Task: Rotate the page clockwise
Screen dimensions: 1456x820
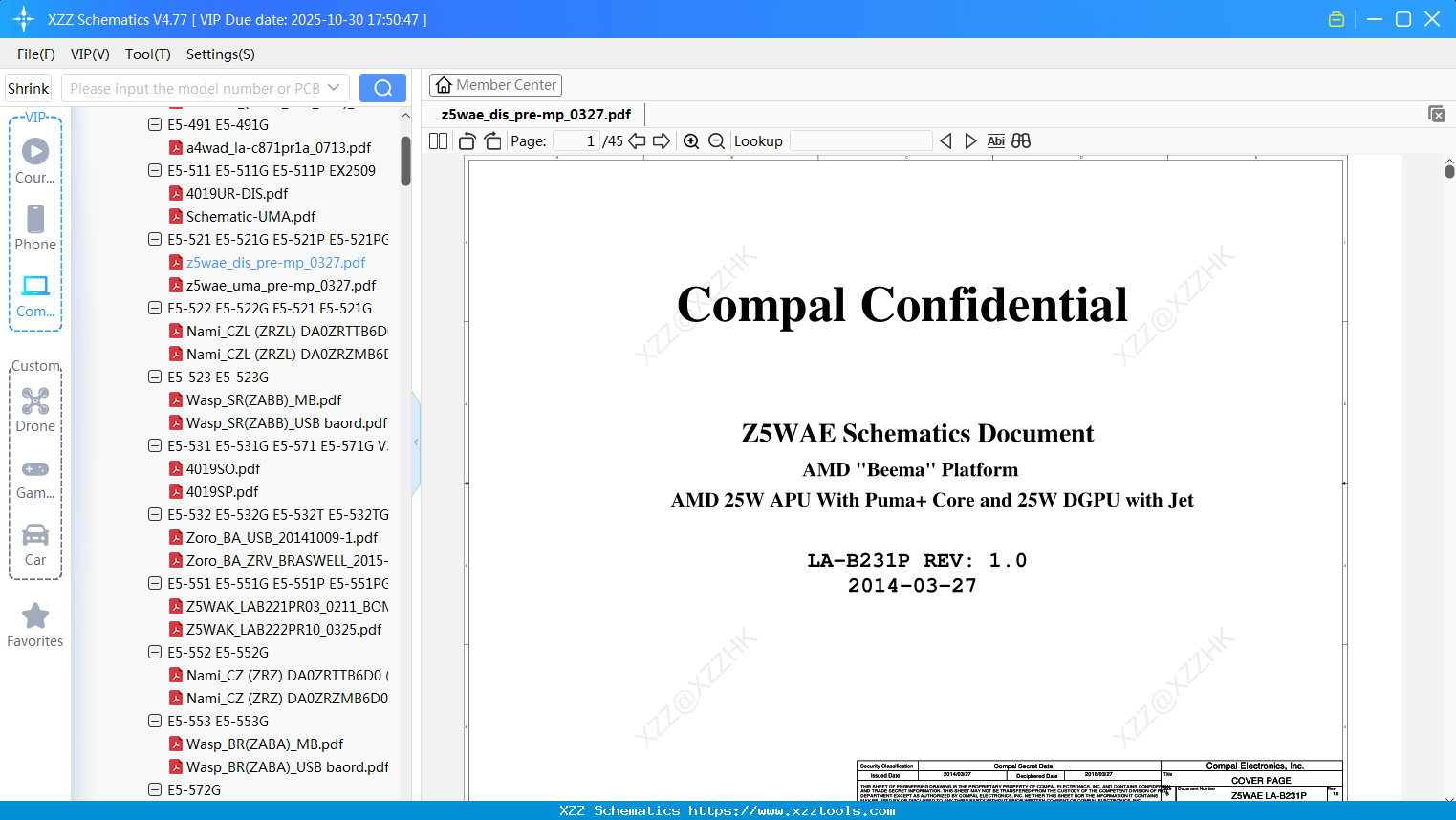Action: click(492, 141)
